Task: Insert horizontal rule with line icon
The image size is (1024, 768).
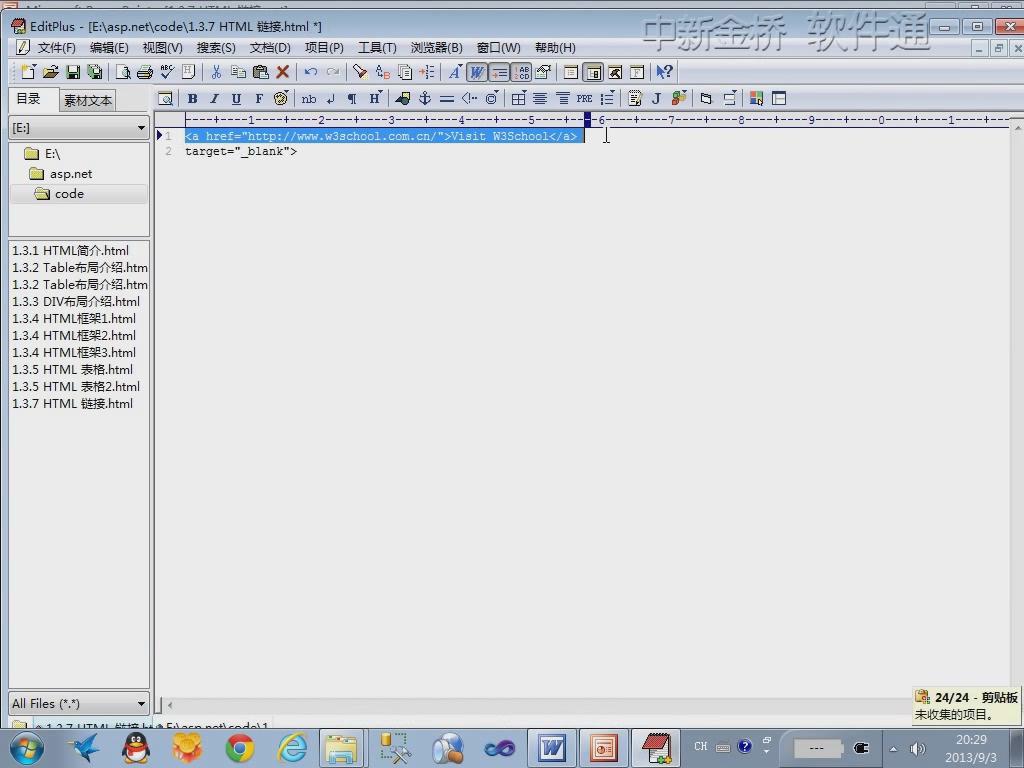Action: [447, 99]
